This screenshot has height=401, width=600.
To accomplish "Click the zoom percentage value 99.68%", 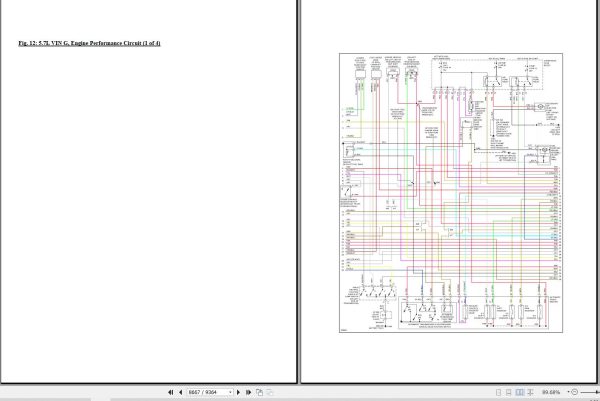I will pos(551,392).
